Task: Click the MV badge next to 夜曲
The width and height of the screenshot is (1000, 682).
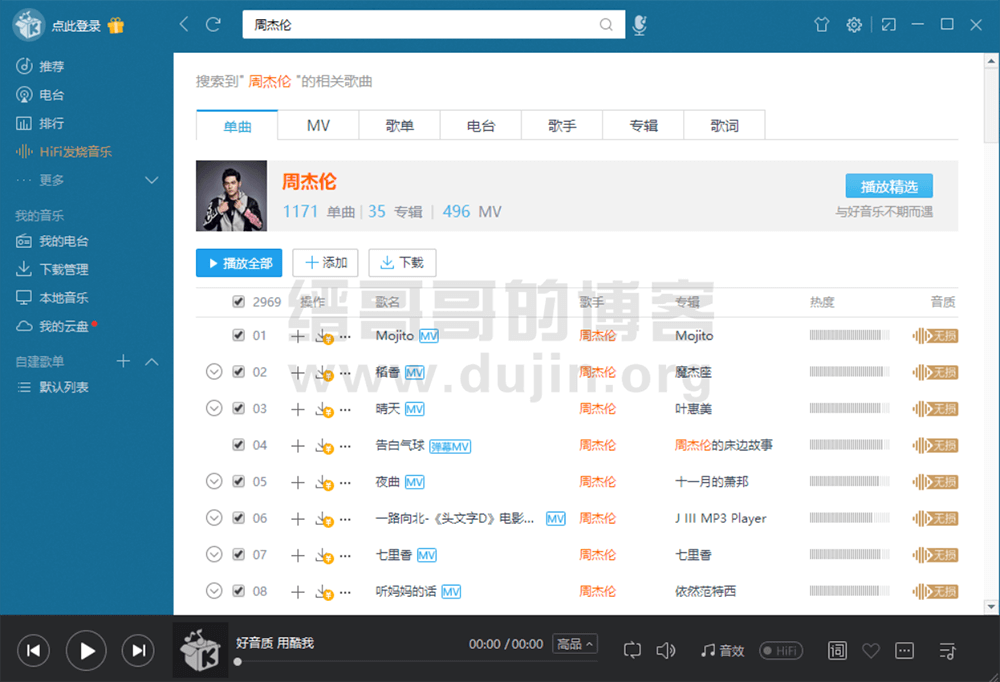Action: tap(415, 482)
